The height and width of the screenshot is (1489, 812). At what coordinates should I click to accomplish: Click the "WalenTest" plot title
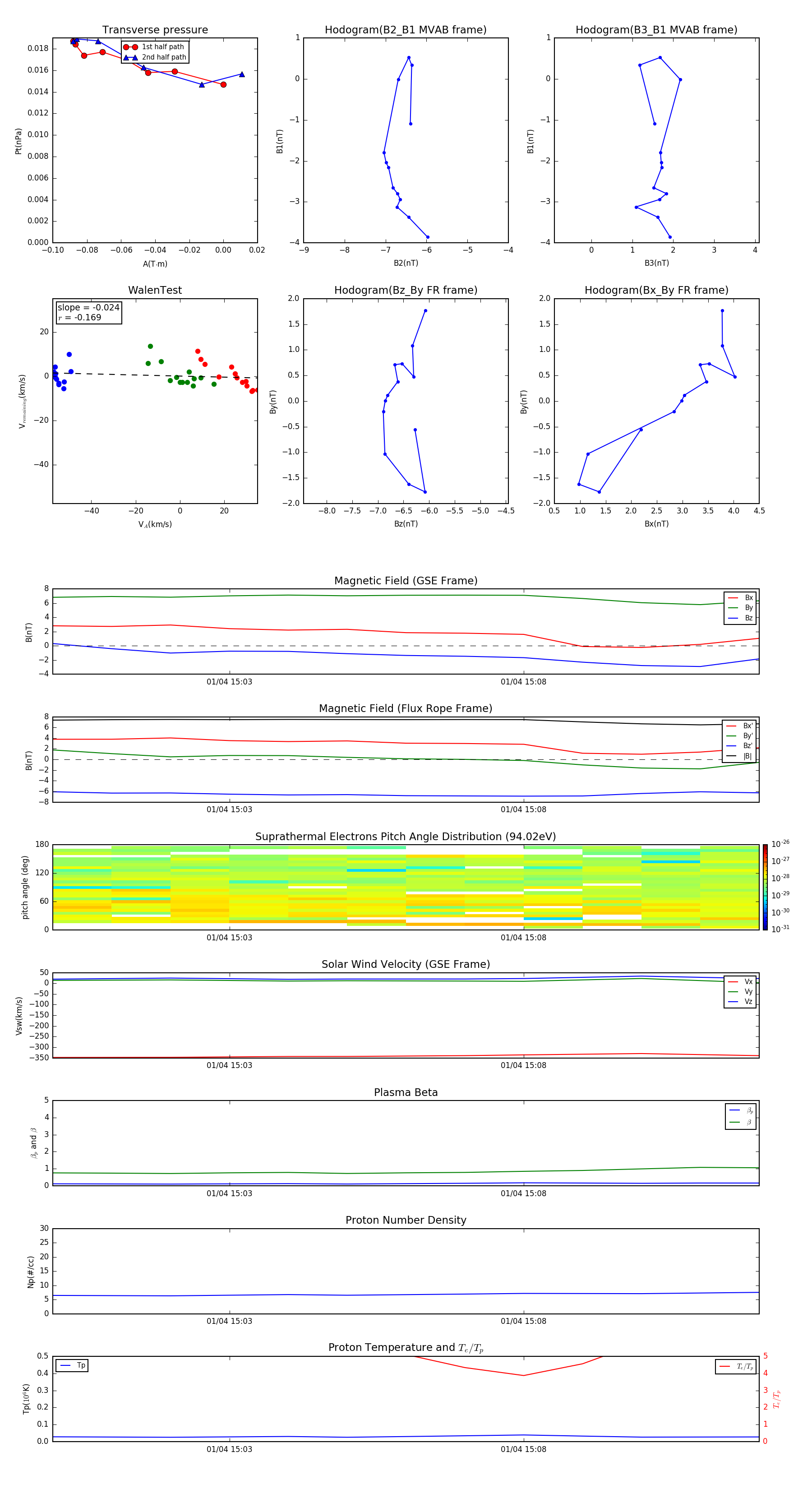click(x=155, y=290)
